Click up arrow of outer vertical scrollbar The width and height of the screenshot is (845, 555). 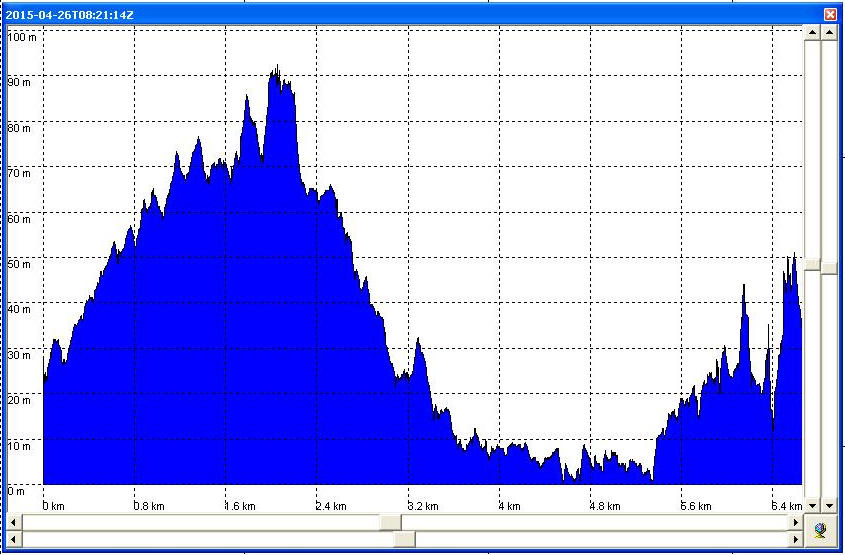(x=829, y=33)
